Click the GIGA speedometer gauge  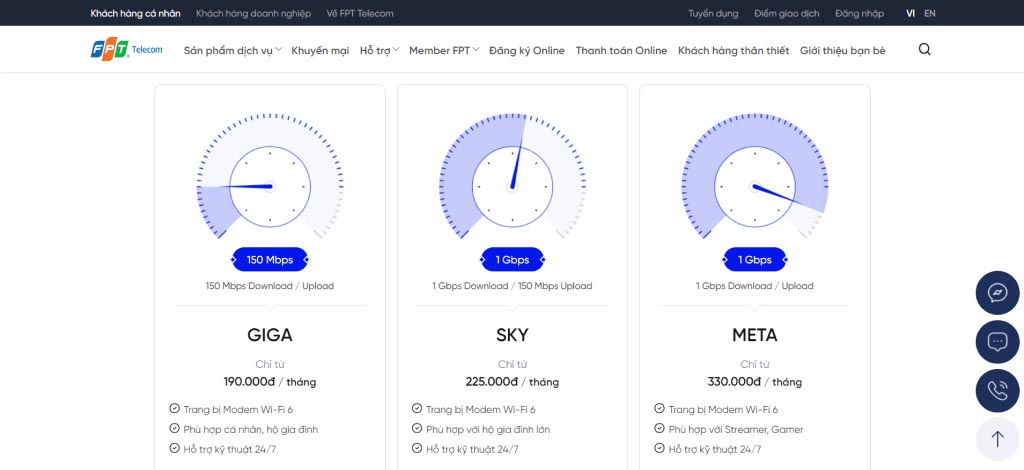[x=270, y=178]
